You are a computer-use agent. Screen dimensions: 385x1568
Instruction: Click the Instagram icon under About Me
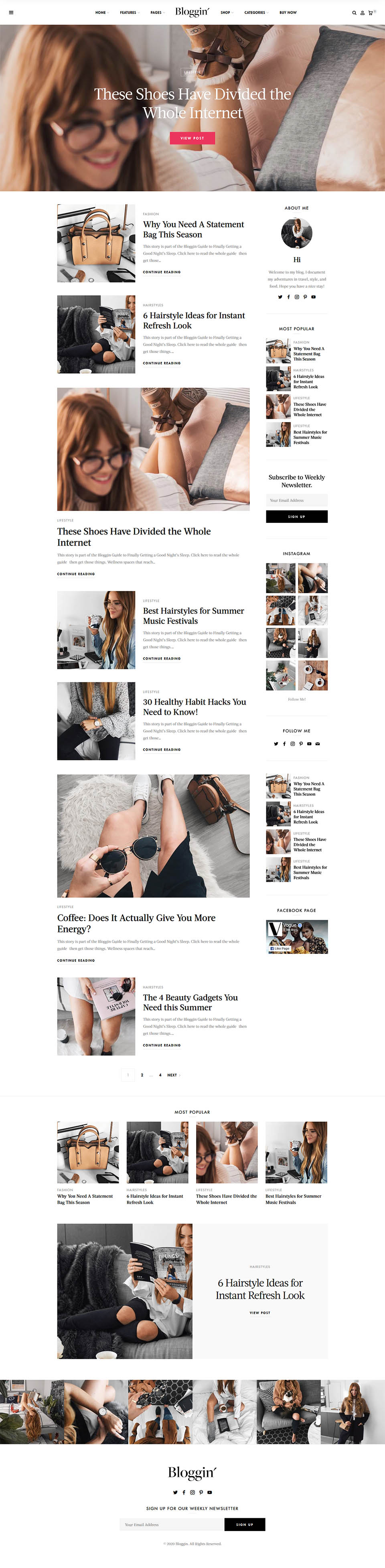pos(297,297)
